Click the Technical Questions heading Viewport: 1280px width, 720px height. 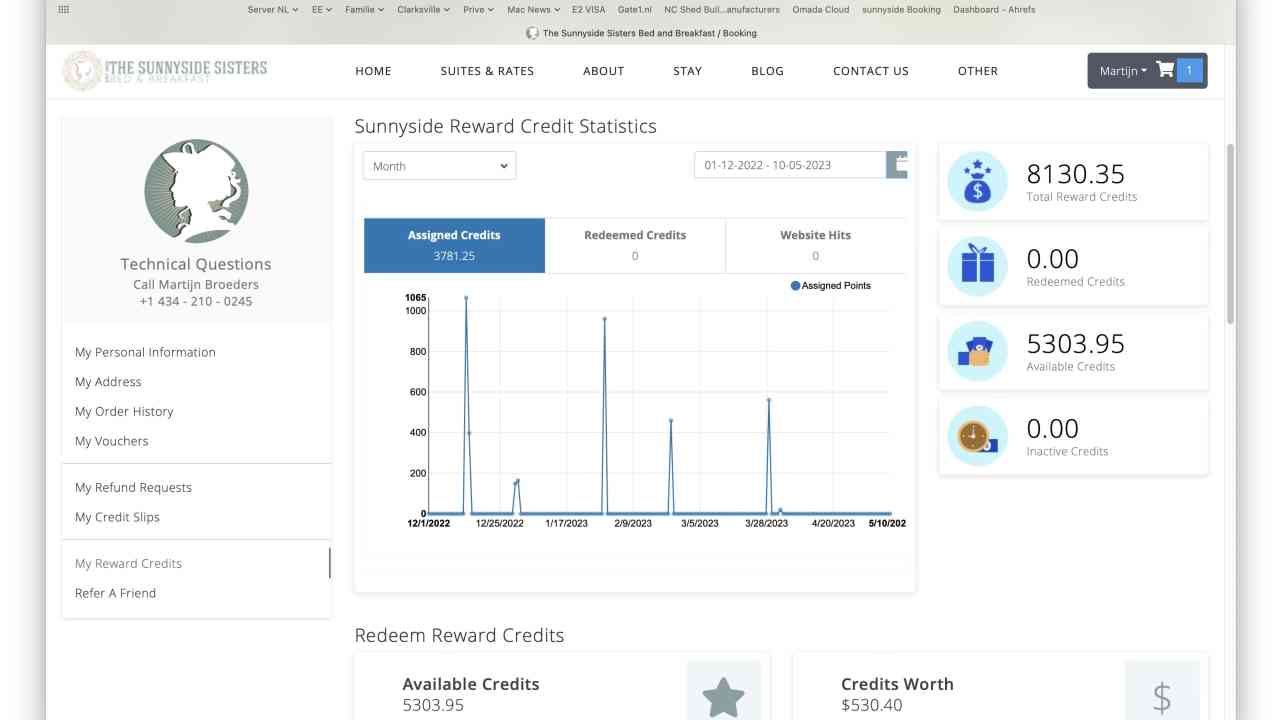196,264
